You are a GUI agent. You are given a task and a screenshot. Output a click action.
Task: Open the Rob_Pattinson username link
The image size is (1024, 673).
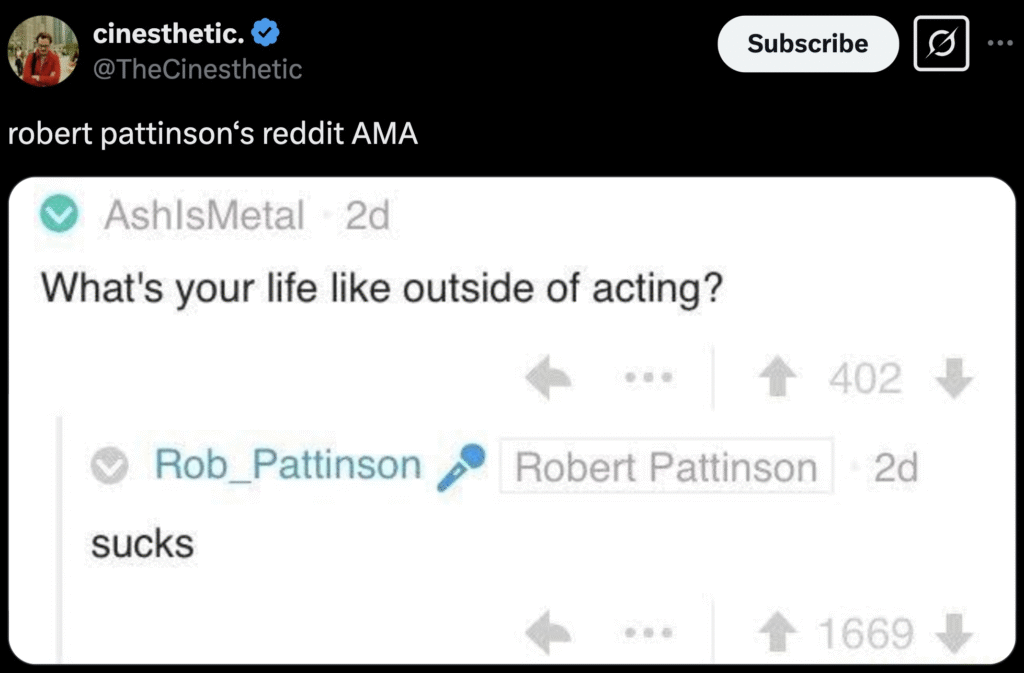[x=288, y=465]
